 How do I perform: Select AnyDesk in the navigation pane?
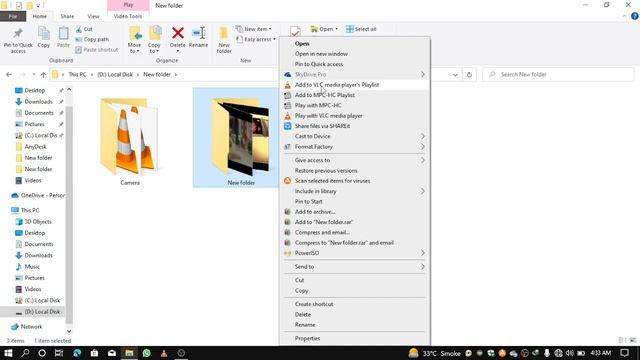(36, 147)
